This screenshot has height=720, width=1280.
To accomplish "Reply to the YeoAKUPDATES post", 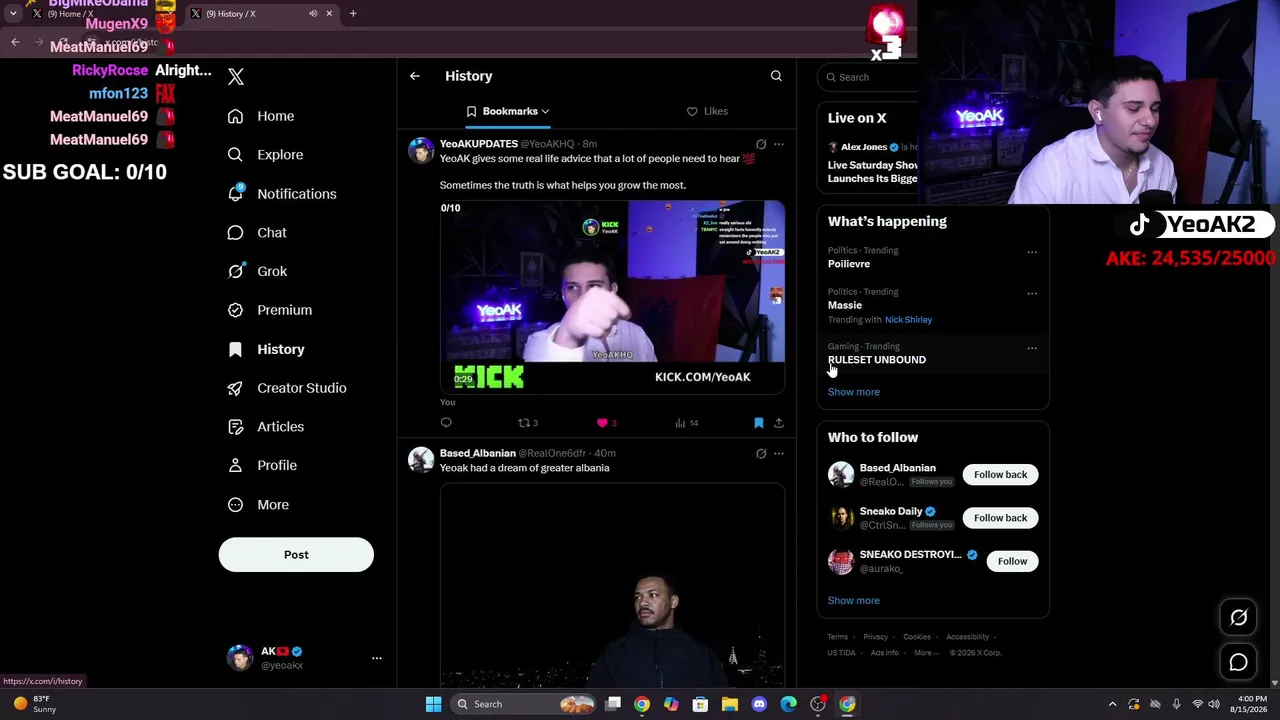I will [x=446, y=423].
